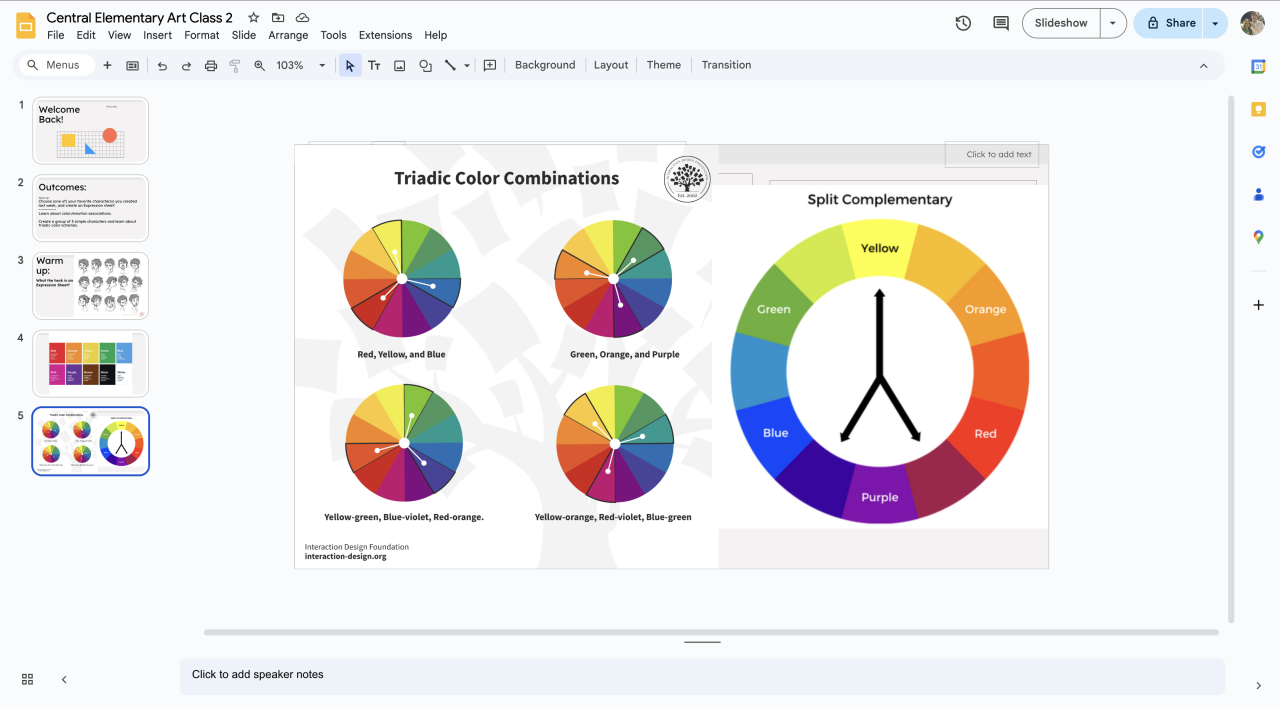
Task: Start the Slideshow
Action: (x=1061, y=23)
